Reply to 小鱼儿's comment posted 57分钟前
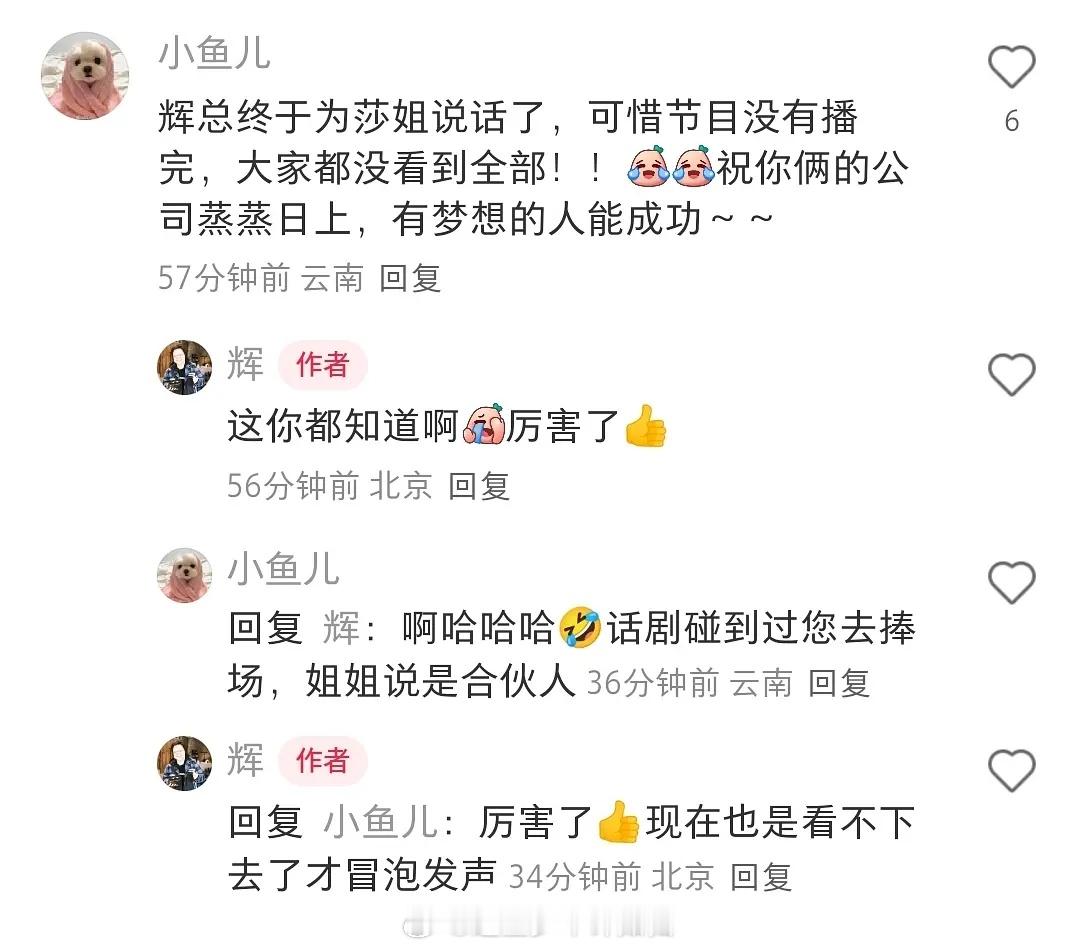 tap(410, 278)
